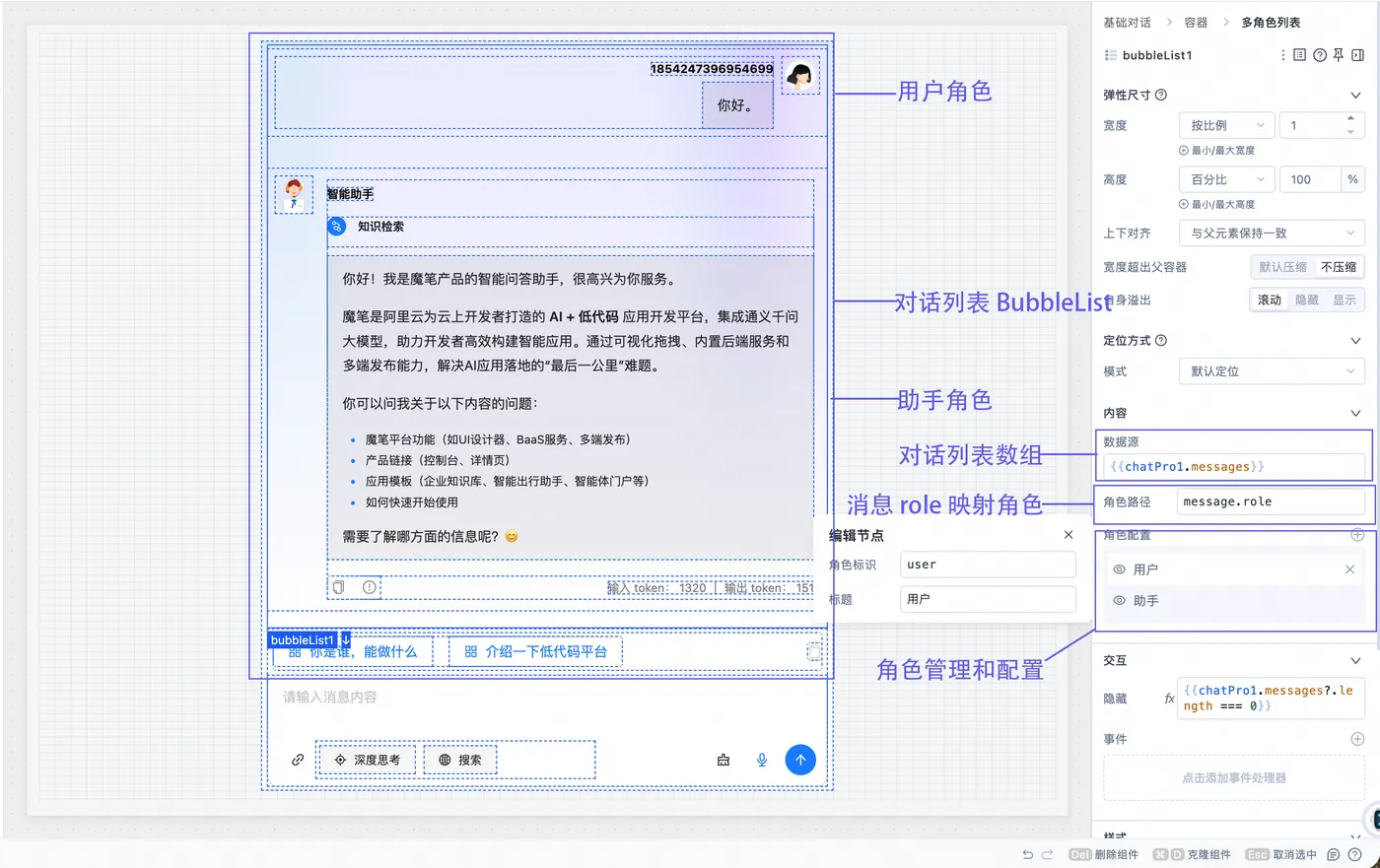Screen dimensions: 1380x868
Task: Click the 容器 breadcrumb
Action: (x=1196, y=22)
